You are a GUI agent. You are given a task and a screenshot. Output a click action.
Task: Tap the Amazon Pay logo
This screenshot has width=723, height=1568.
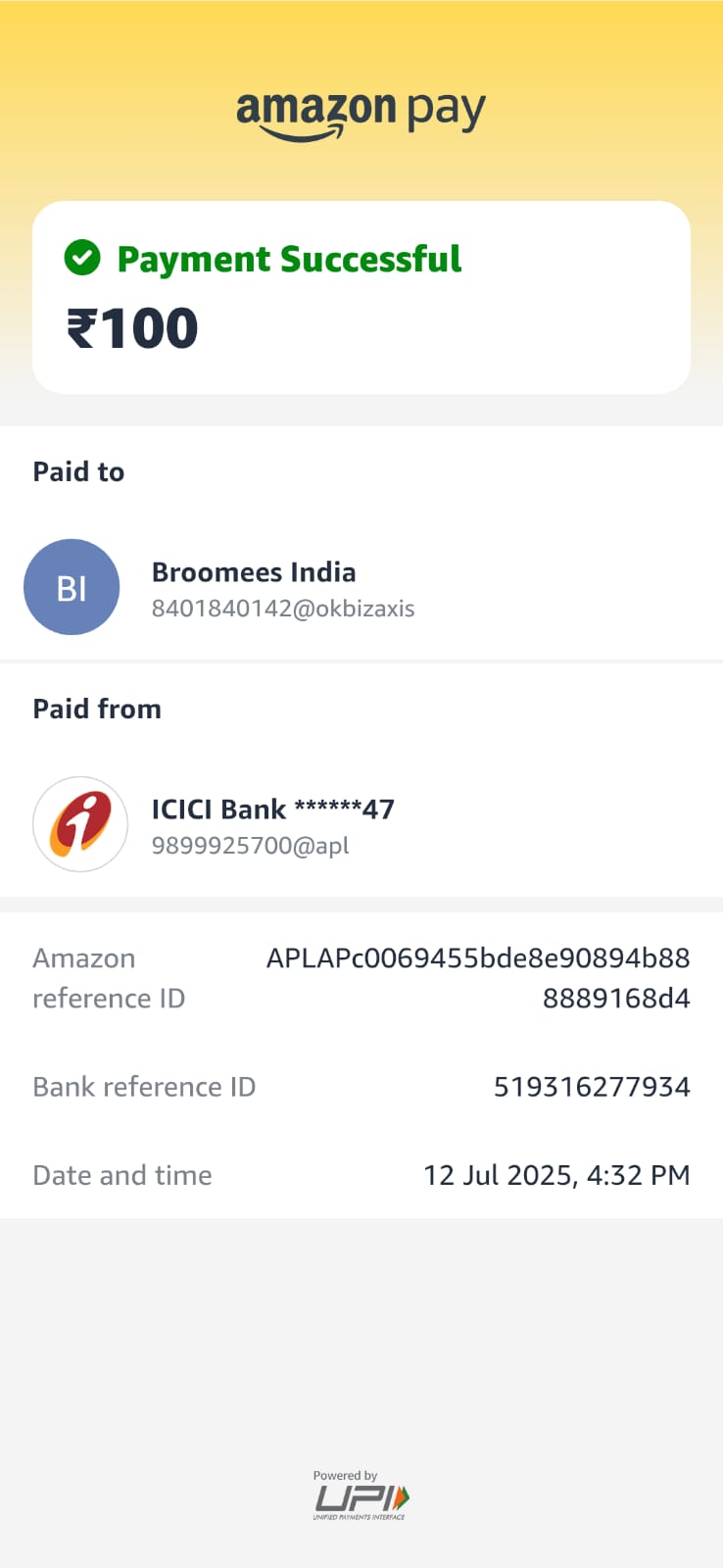(361, 116)
